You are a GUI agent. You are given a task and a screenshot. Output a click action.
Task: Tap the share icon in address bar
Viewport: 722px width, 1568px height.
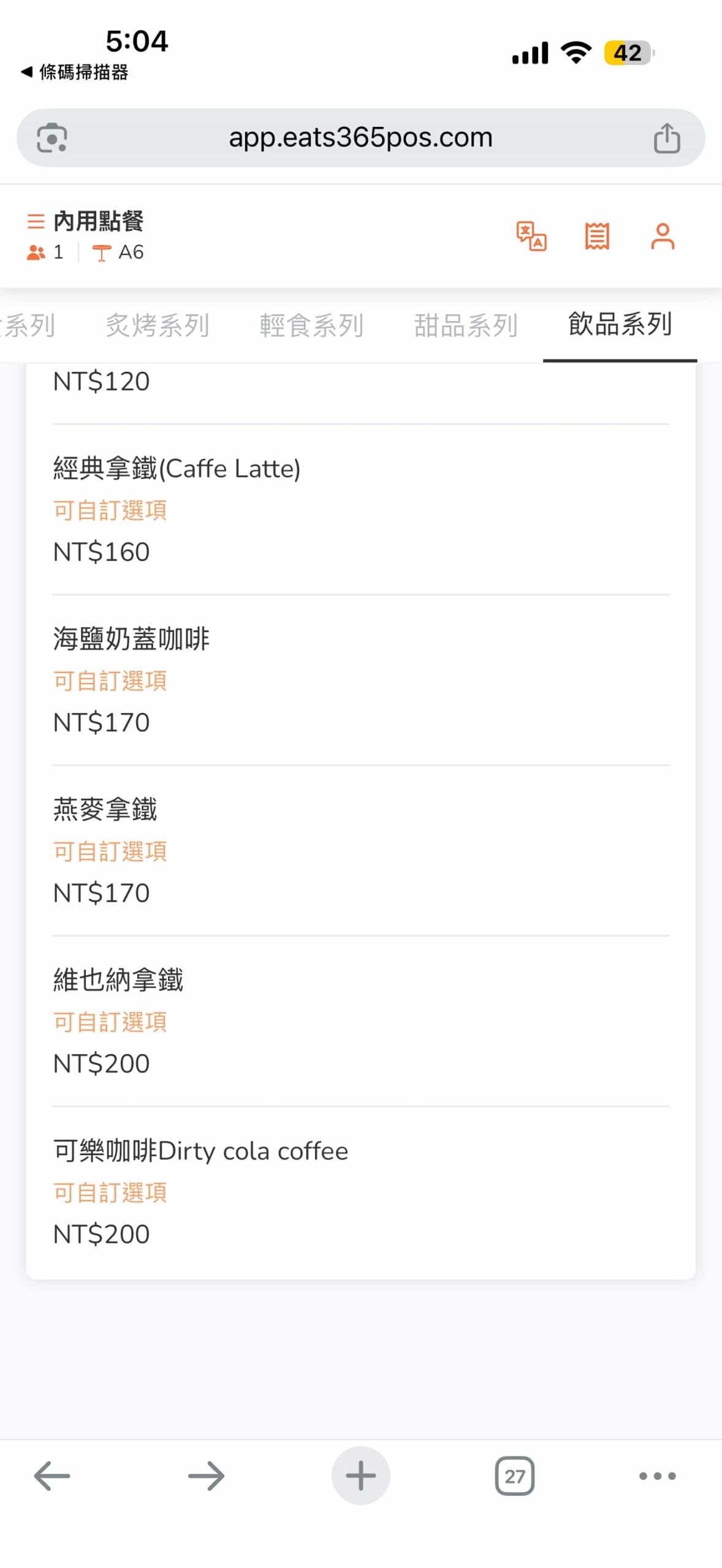667,138
